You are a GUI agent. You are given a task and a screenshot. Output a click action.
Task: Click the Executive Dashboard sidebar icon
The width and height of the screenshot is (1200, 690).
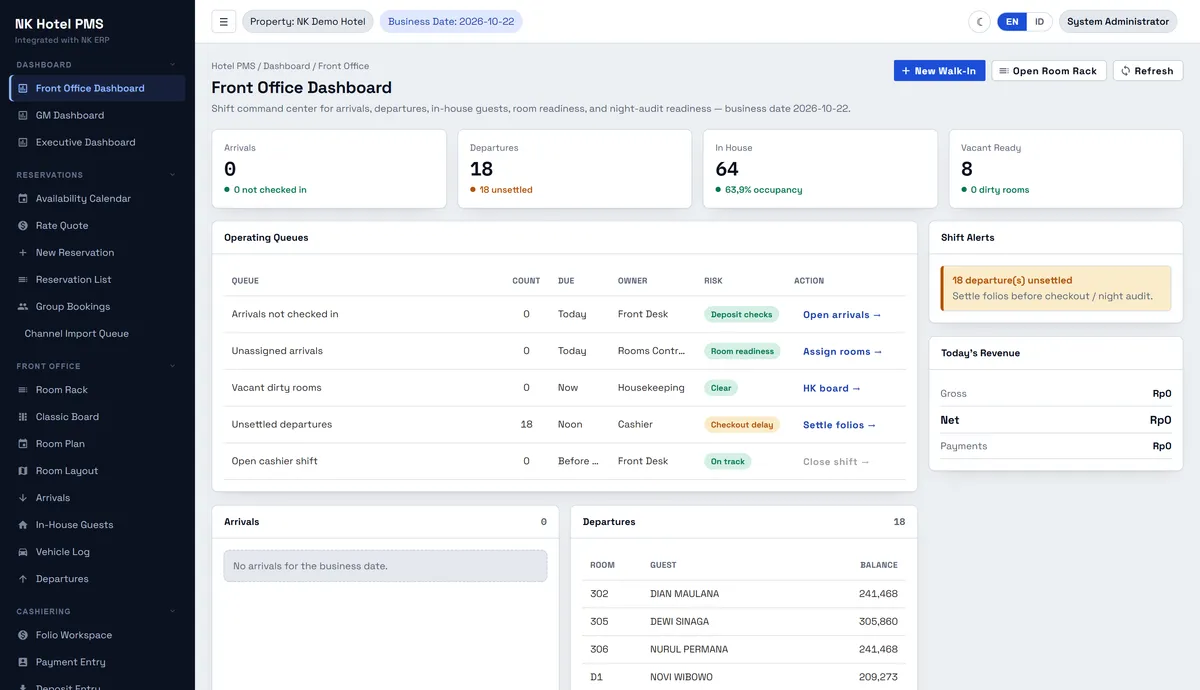pos(23,142)
